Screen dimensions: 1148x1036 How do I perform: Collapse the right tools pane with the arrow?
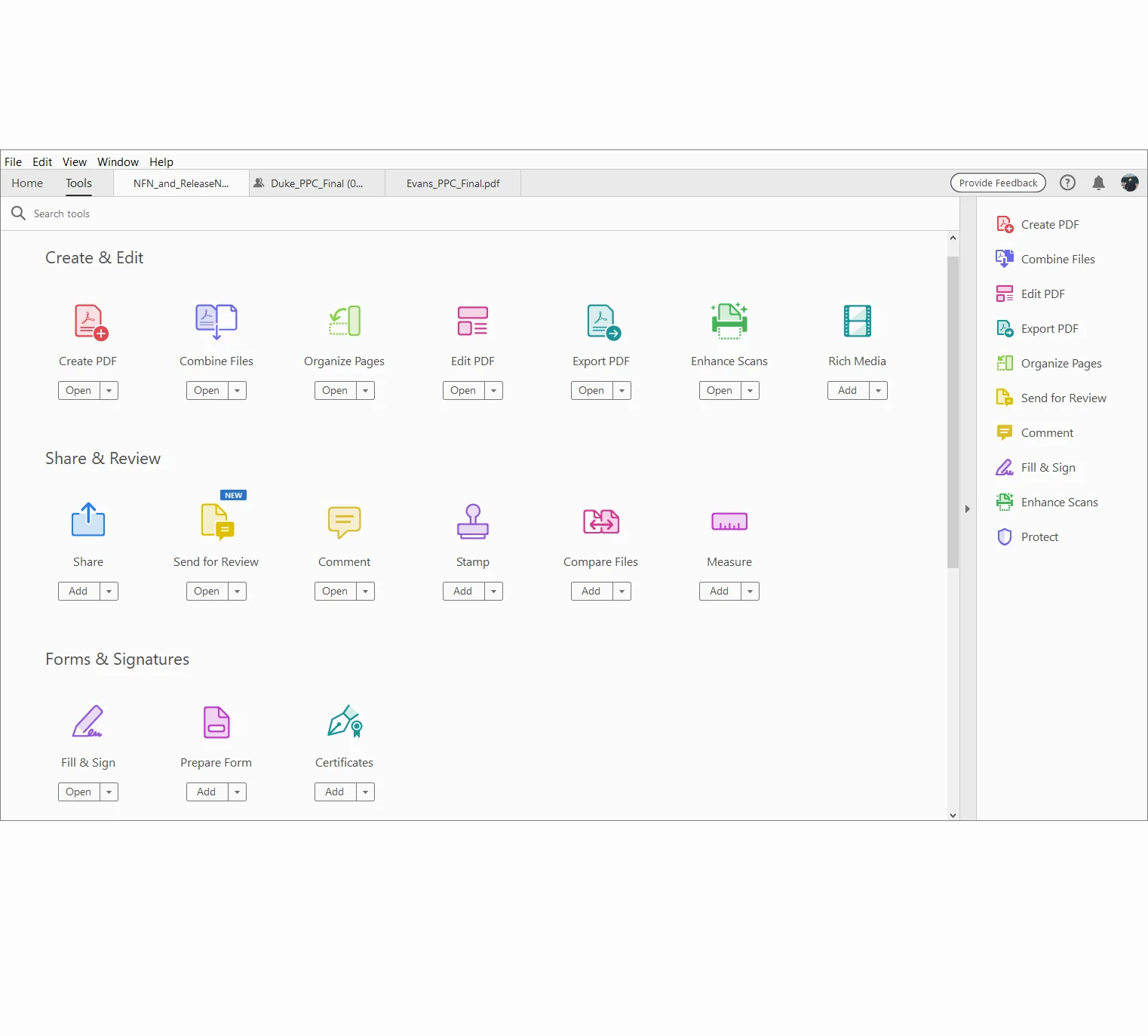click(968, 509)
